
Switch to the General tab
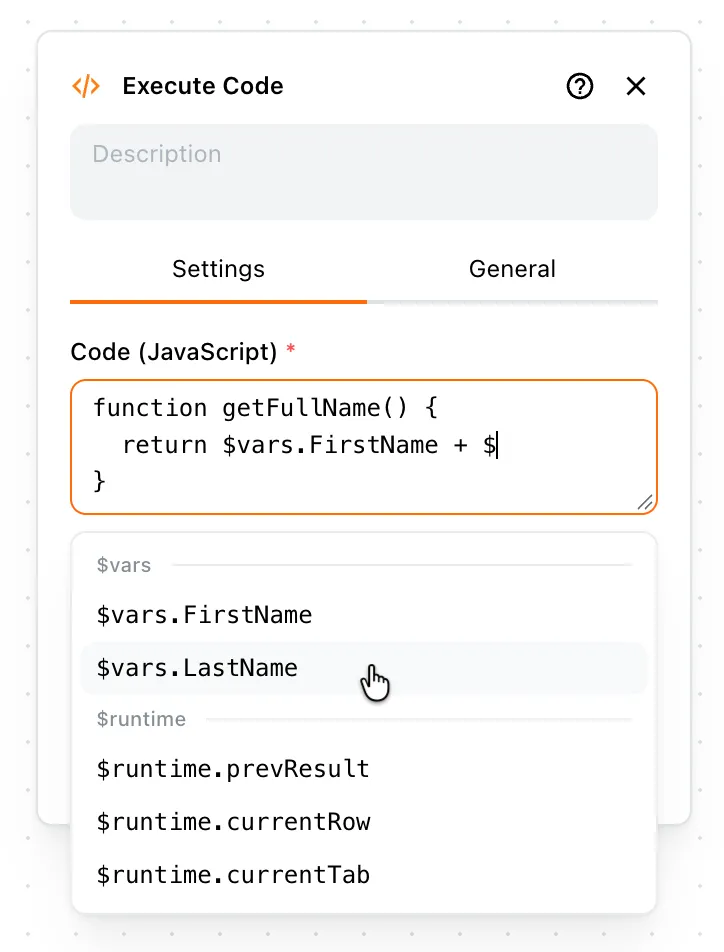pyautogui.click(x=512, y=269)
